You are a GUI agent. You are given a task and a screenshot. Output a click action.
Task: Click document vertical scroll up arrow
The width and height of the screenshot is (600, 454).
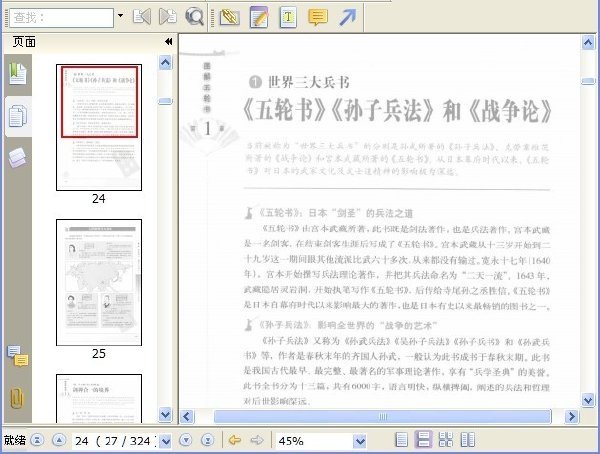point(588,42)
